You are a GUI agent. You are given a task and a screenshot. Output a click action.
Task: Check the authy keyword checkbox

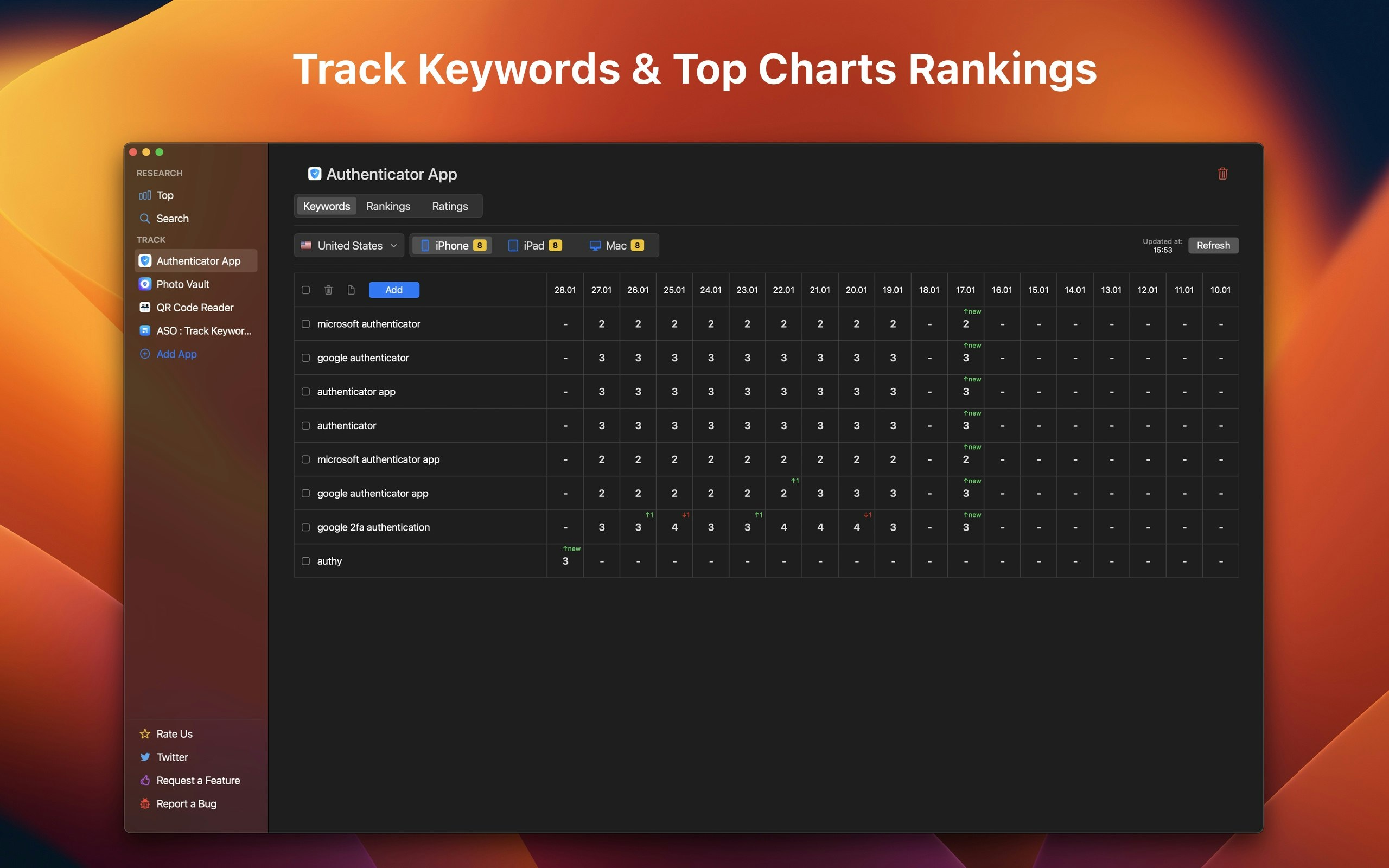[306, 561]
